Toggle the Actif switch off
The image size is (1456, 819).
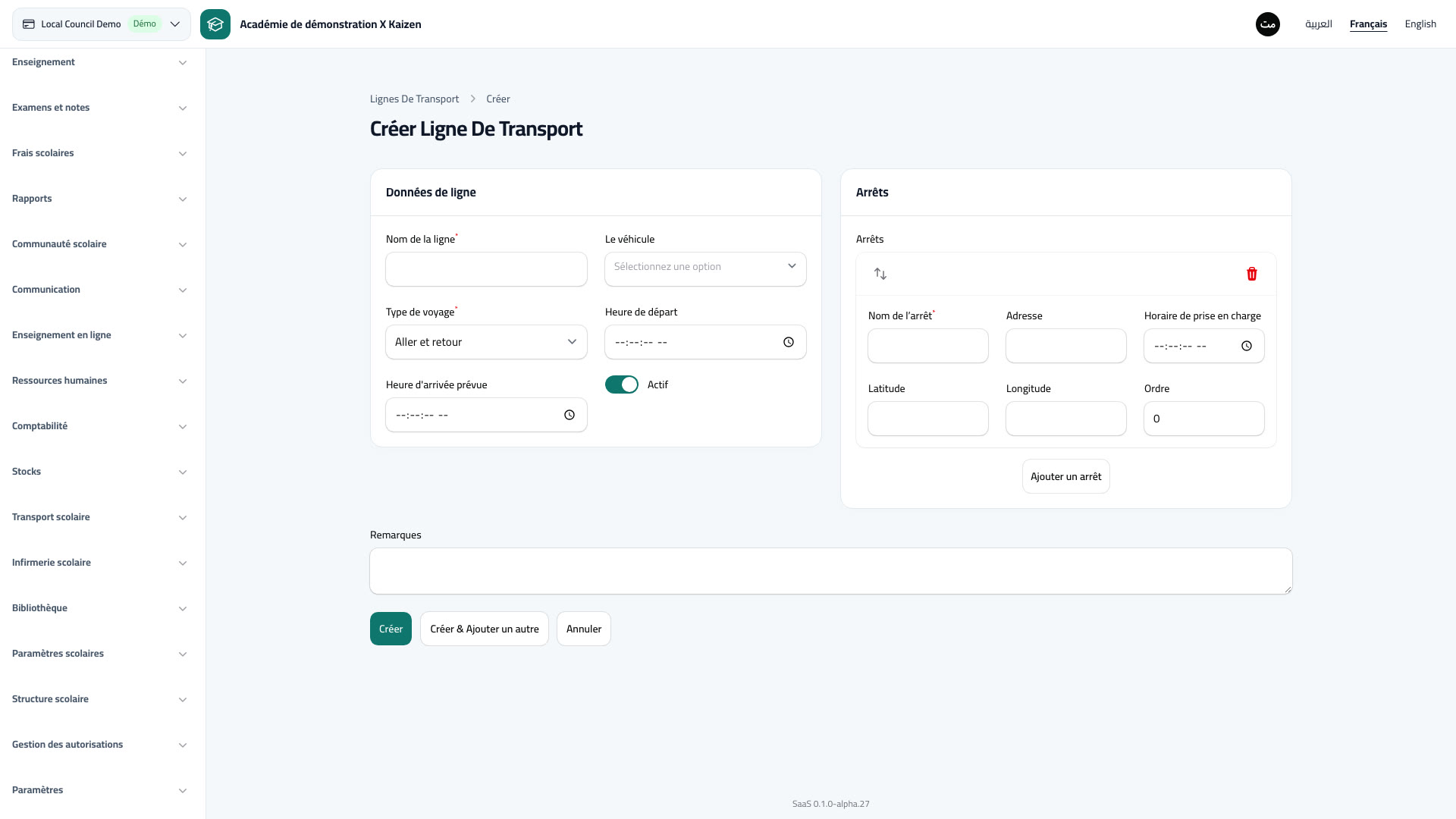click(622, 384)
